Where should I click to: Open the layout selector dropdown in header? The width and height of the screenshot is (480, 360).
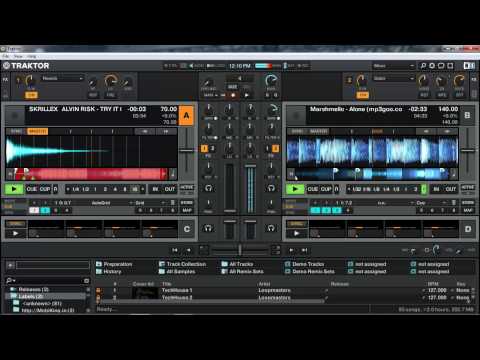coord(393,66)
